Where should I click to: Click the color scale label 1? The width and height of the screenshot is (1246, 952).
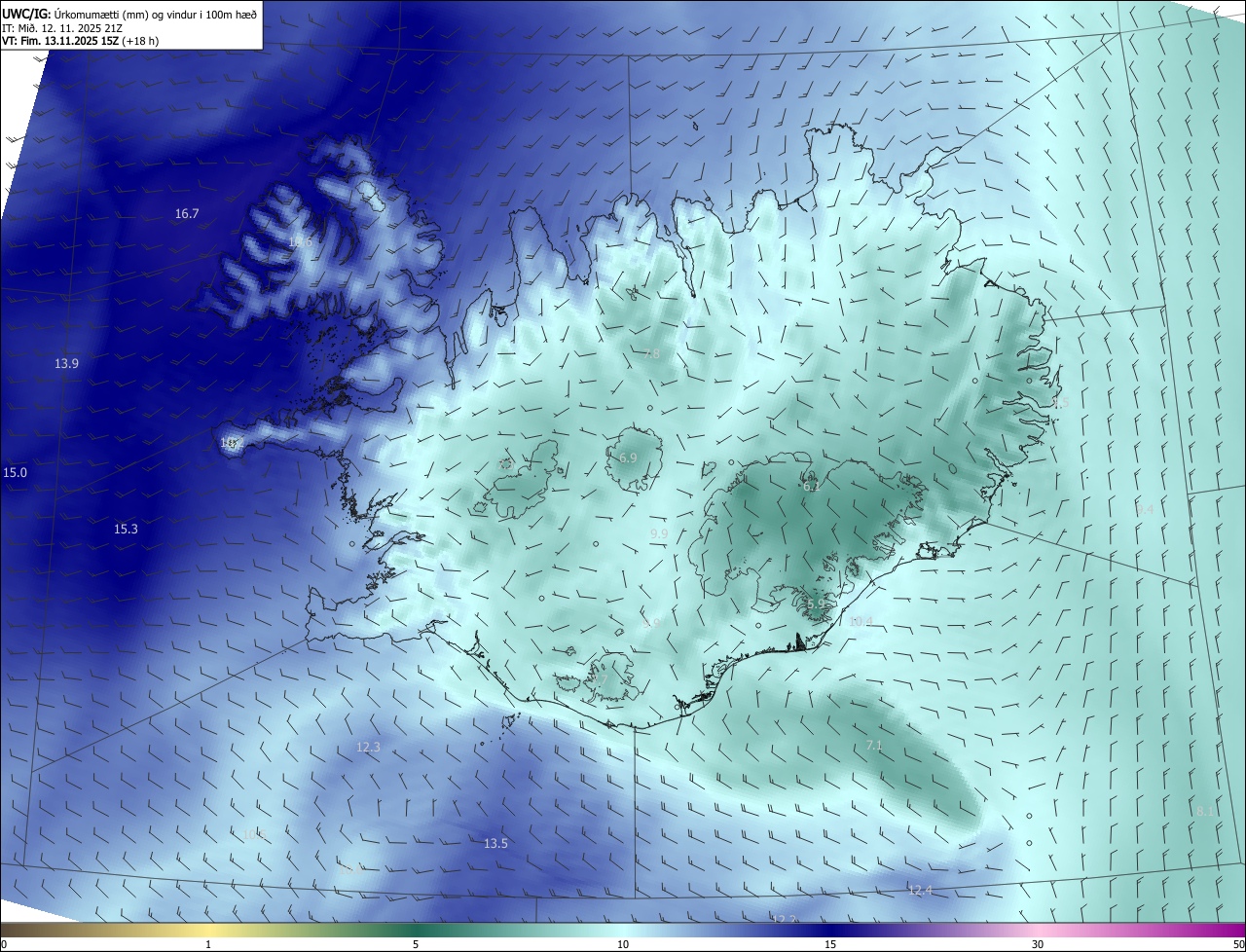pyautogui.click(x=208, y=944)
